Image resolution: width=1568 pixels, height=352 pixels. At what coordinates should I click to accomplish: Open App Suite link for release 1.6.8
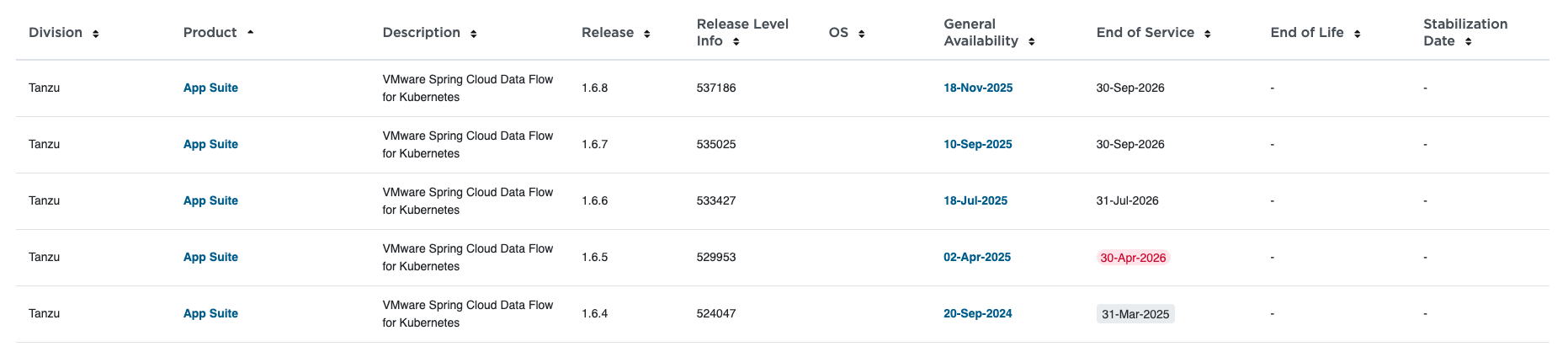(210, 88)
